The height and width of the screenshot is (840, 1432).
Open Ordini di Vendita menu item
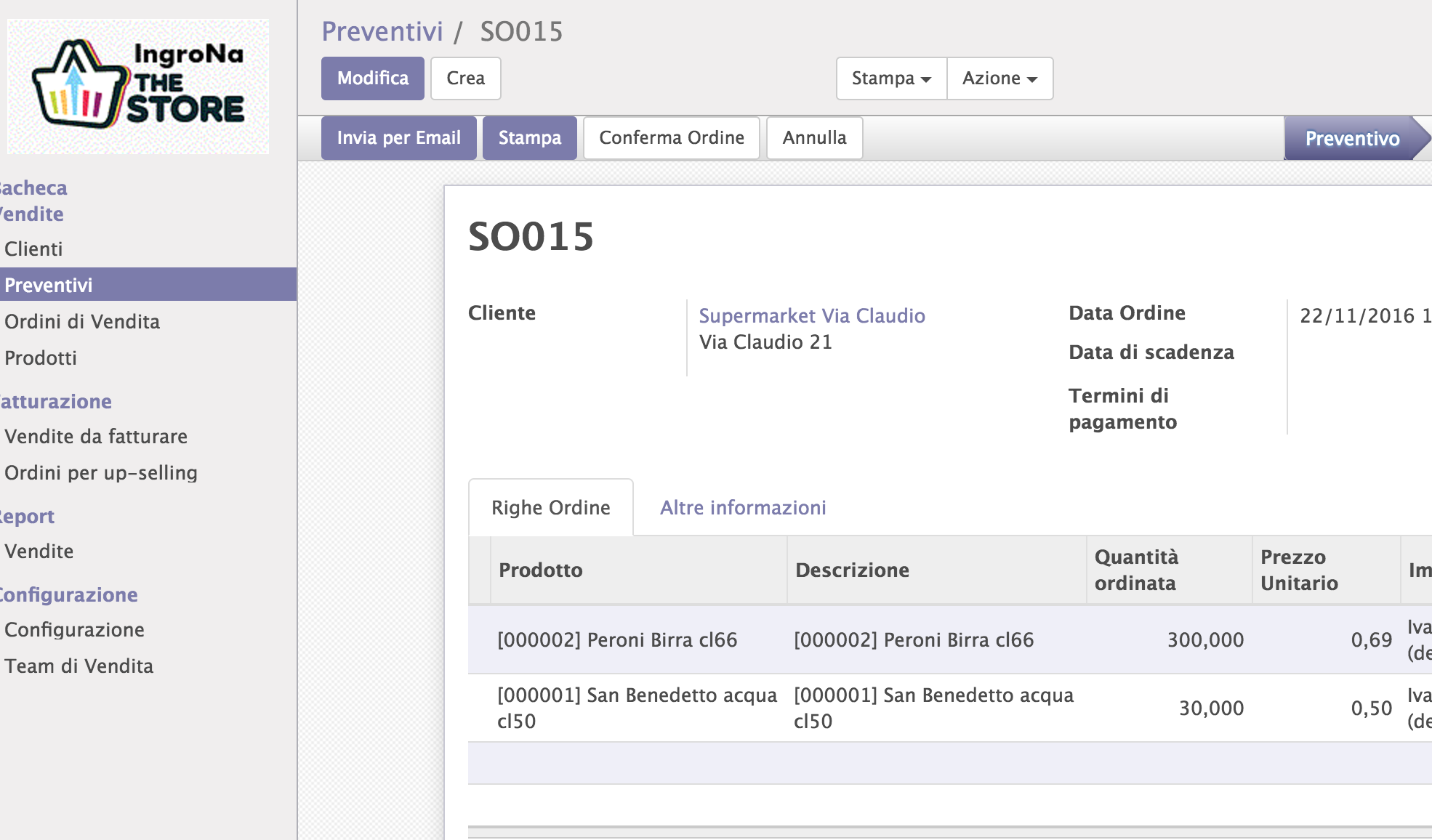(x=82, y=322)
